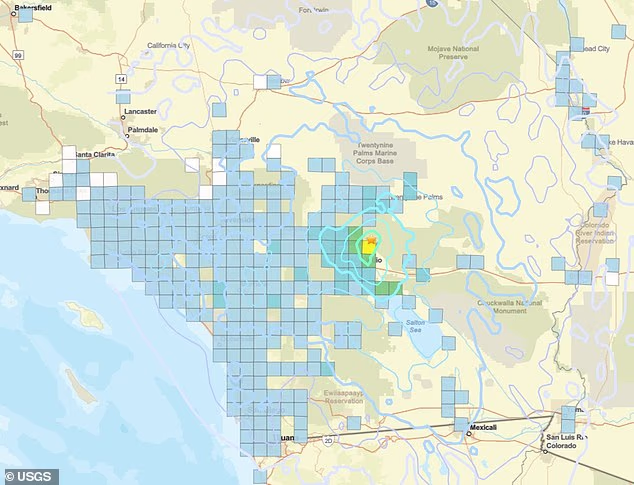
Task: Select the Bakersfield city label
Action: point(26,6)
